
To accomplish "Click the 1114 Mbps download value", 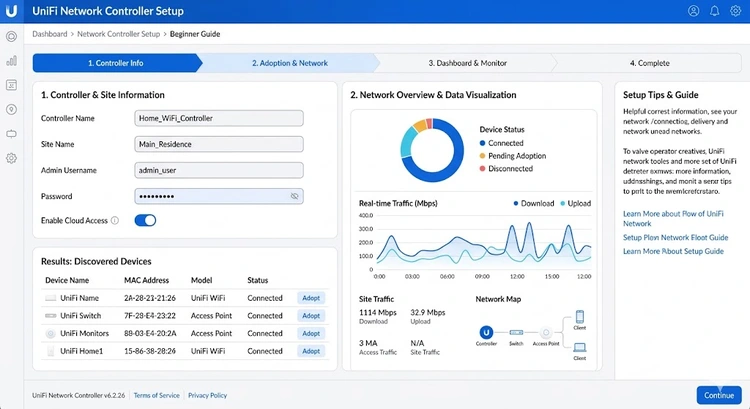I will point(378,312).
